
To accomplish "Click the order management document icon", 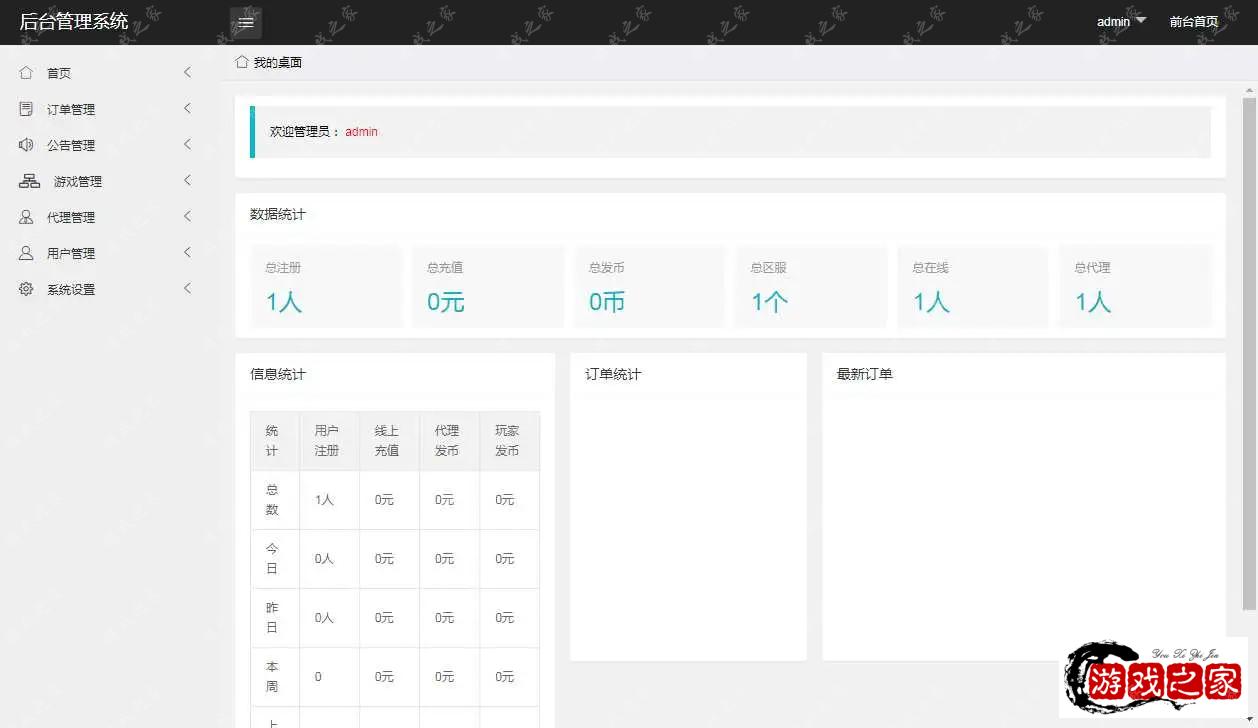I will [x=26, y=109].
